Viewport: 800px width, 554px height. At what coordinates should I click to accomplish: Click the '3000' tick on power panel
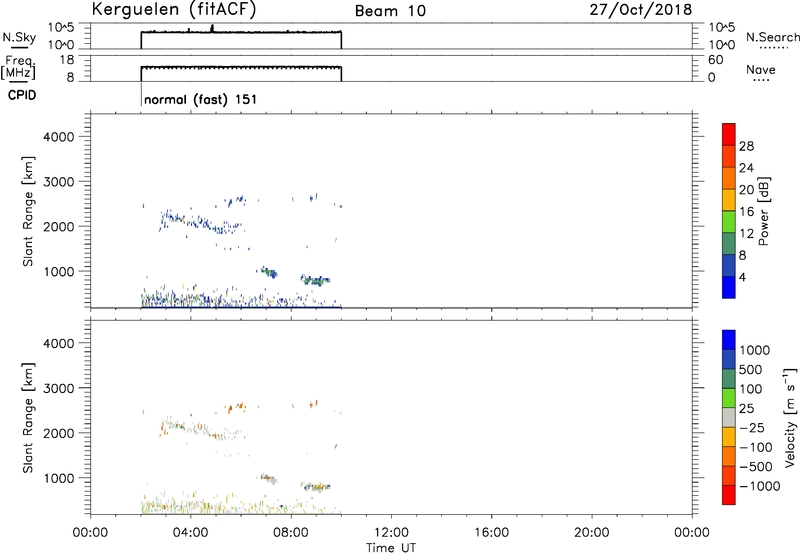tap(59, 182)
